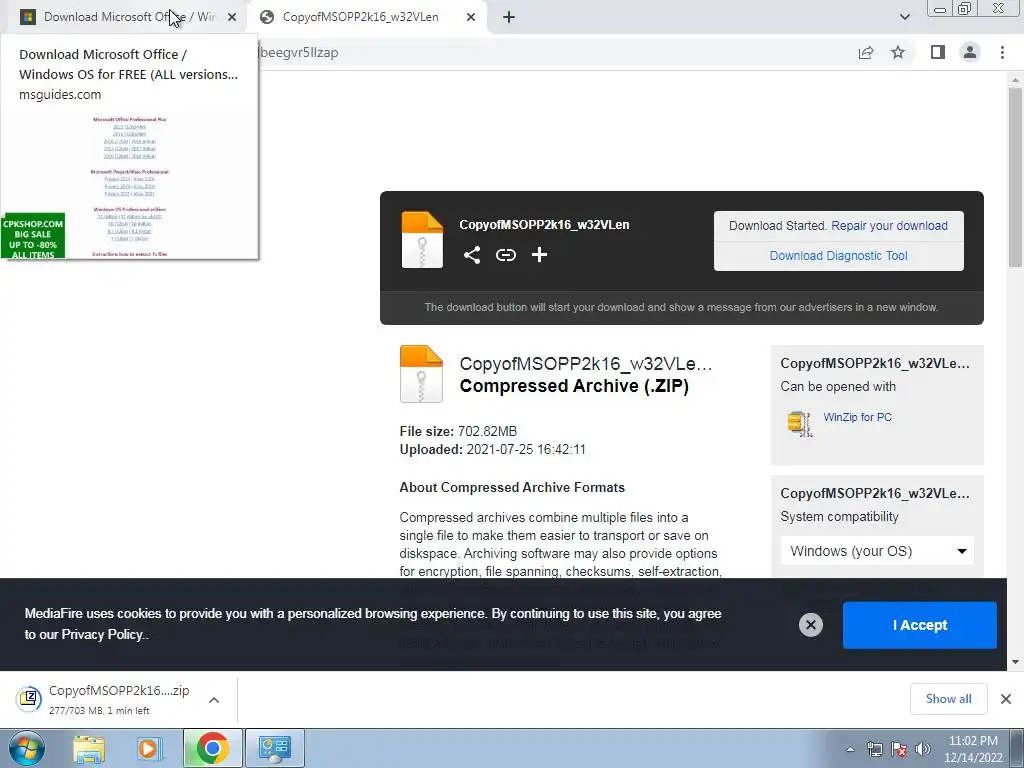Open Windows Start menu
1024x768 pixels.
coord(27,748)
